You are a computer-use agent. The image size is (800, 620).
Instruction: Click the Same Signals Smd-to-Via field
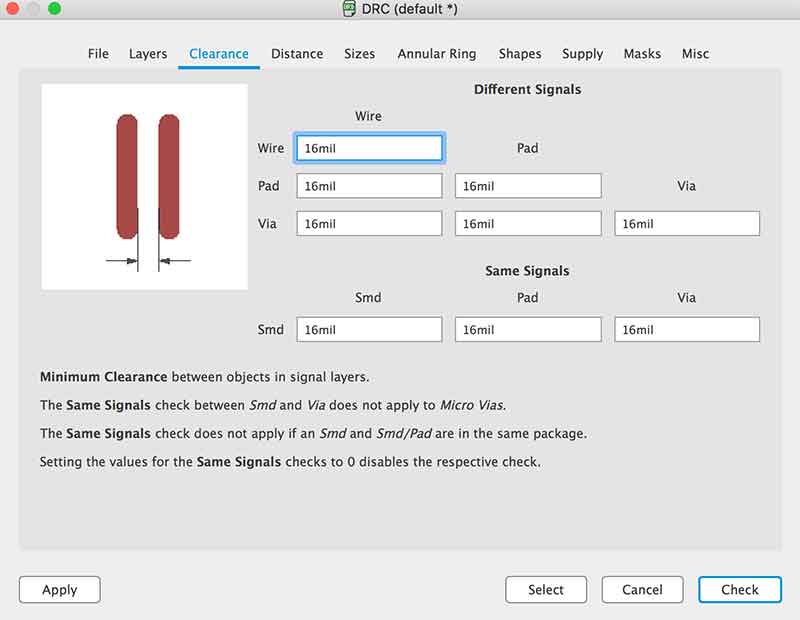[x=687, y=330]
